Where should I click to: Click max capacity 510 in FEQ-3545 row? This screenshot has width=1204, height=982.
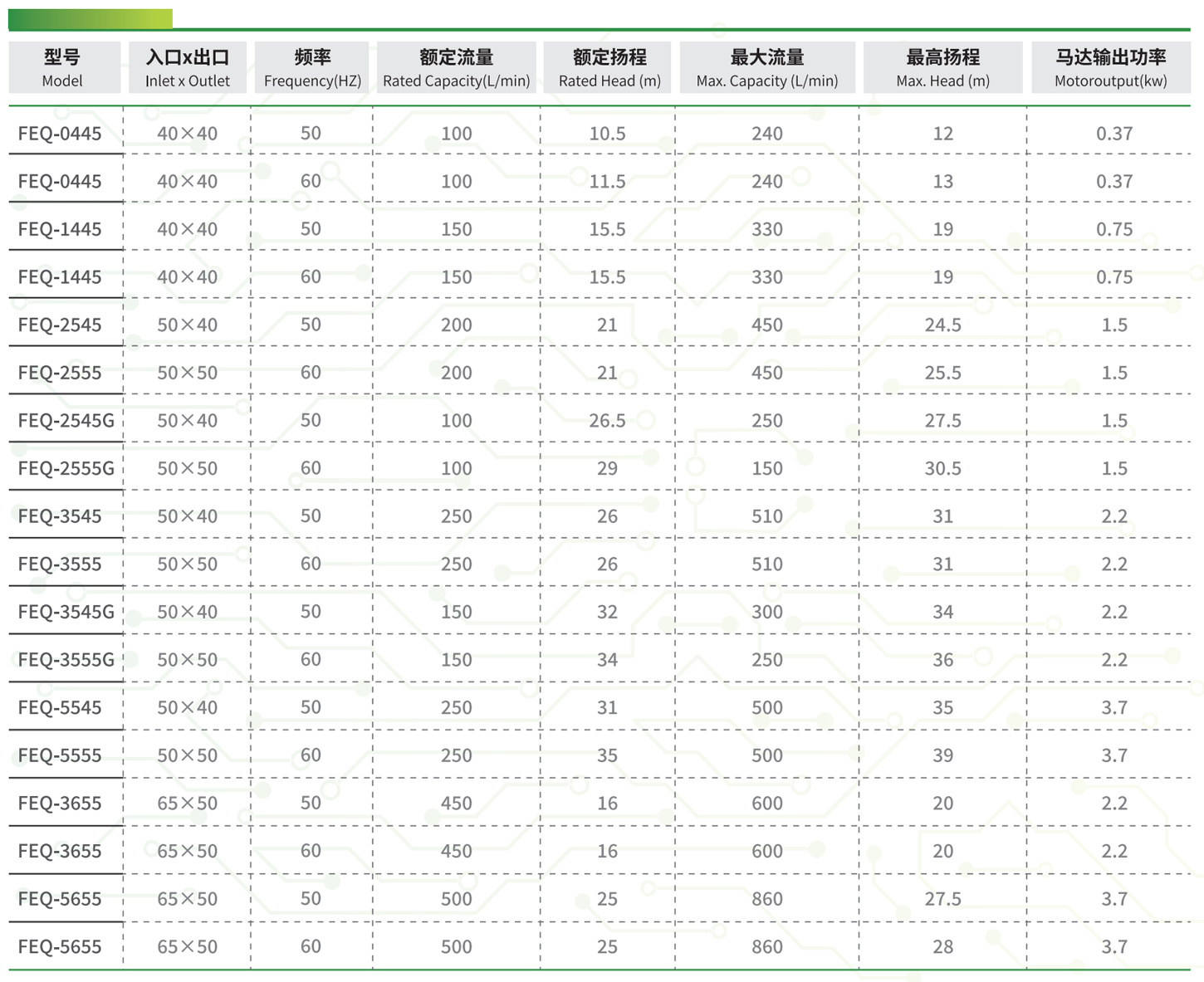pos(767,516)
